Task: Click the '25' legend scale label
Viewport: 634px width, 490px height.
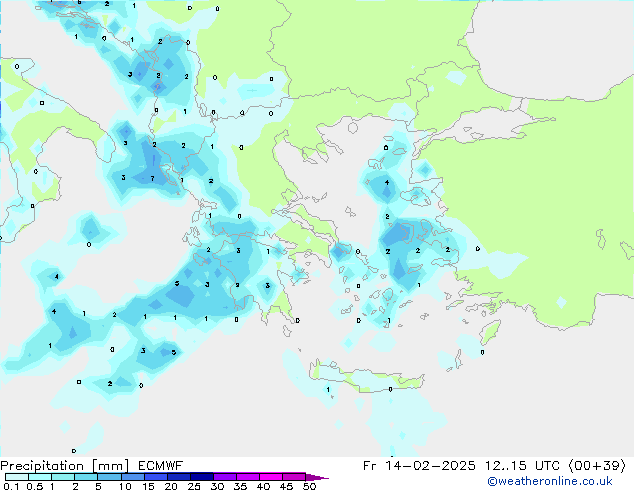Action: (194, 486)
